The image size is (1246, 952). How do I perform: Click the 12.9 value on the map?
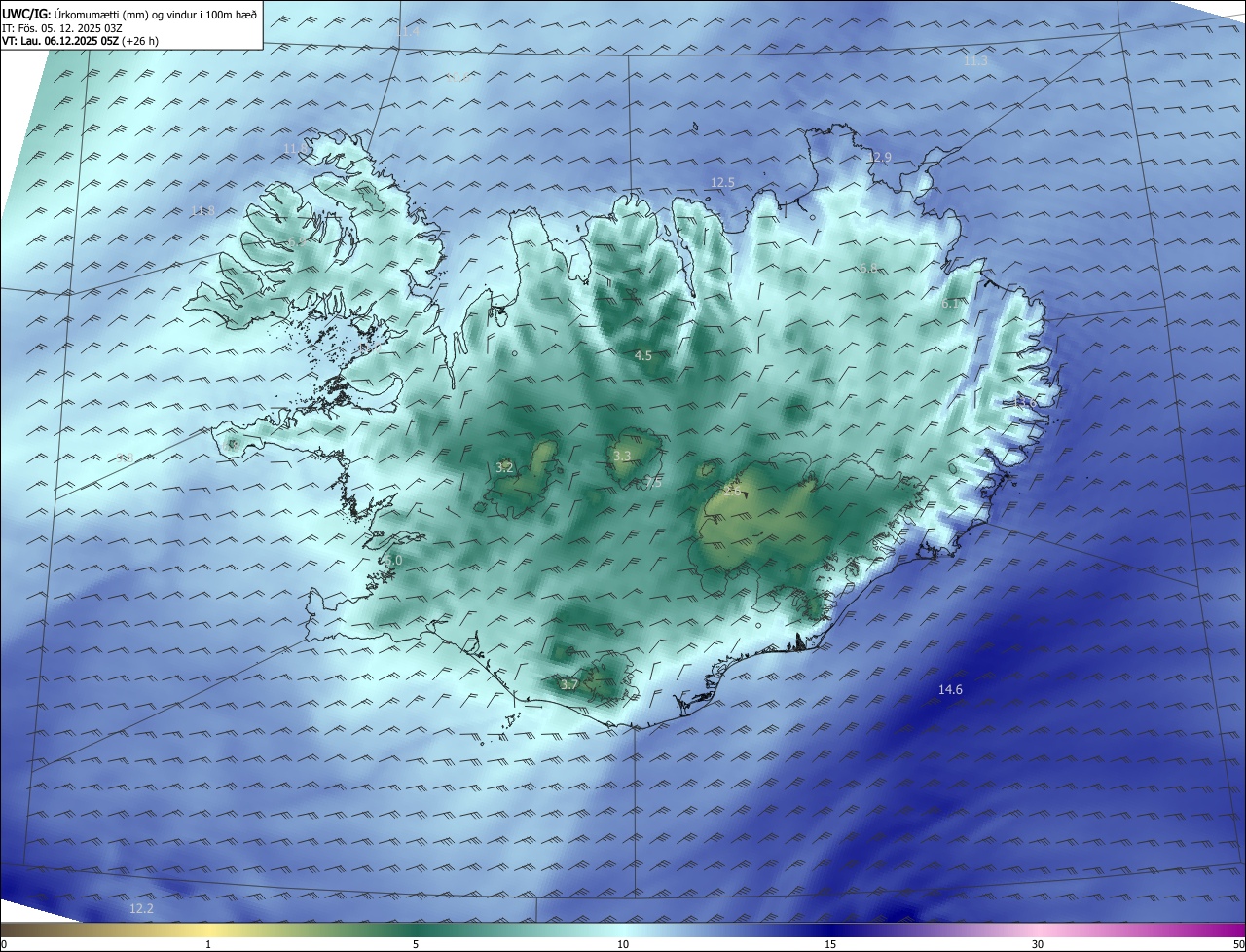pyautogui.click(x=878, y=157)
